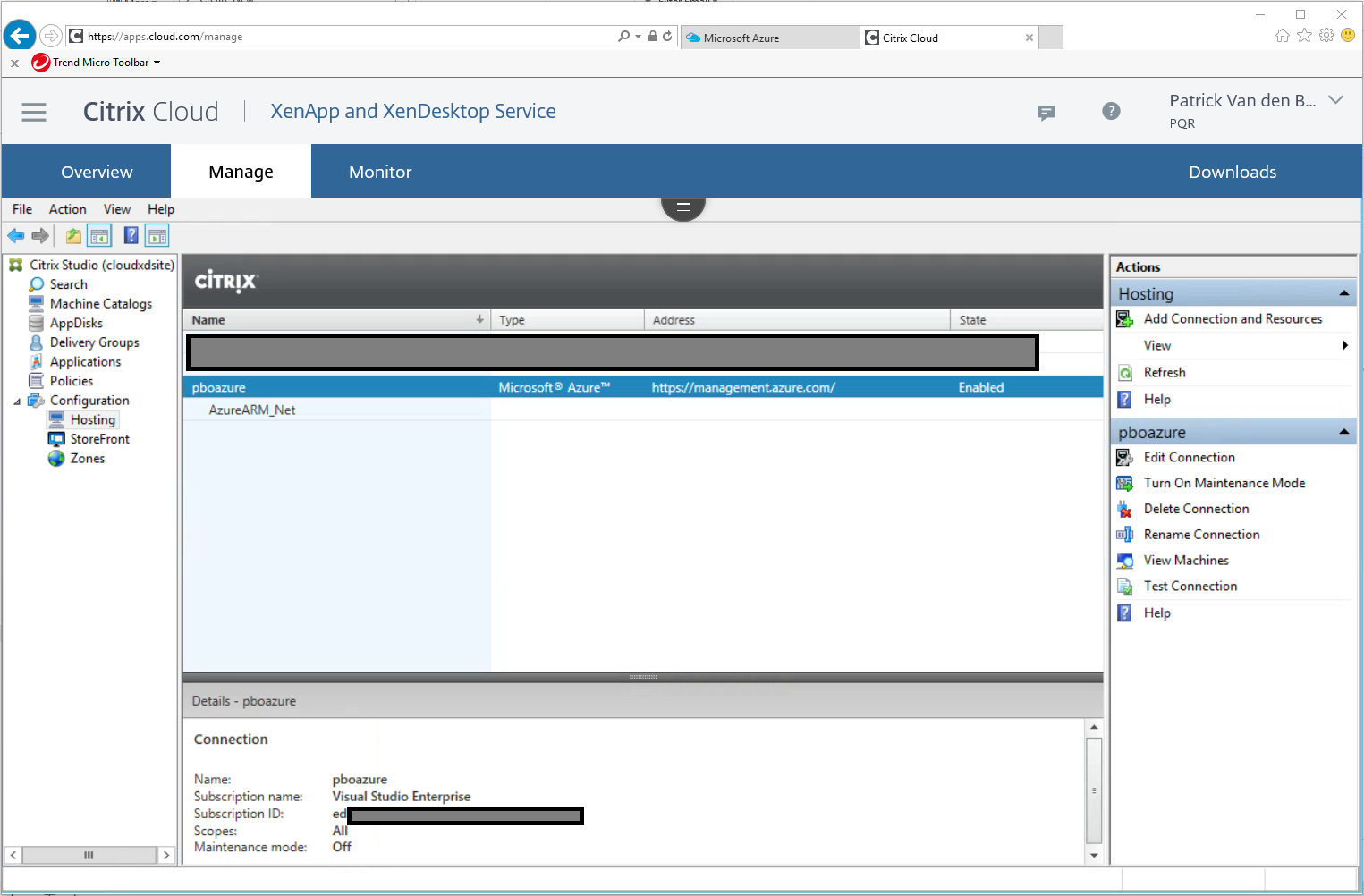
Task: Open the File menu
Action: (22, 209)
